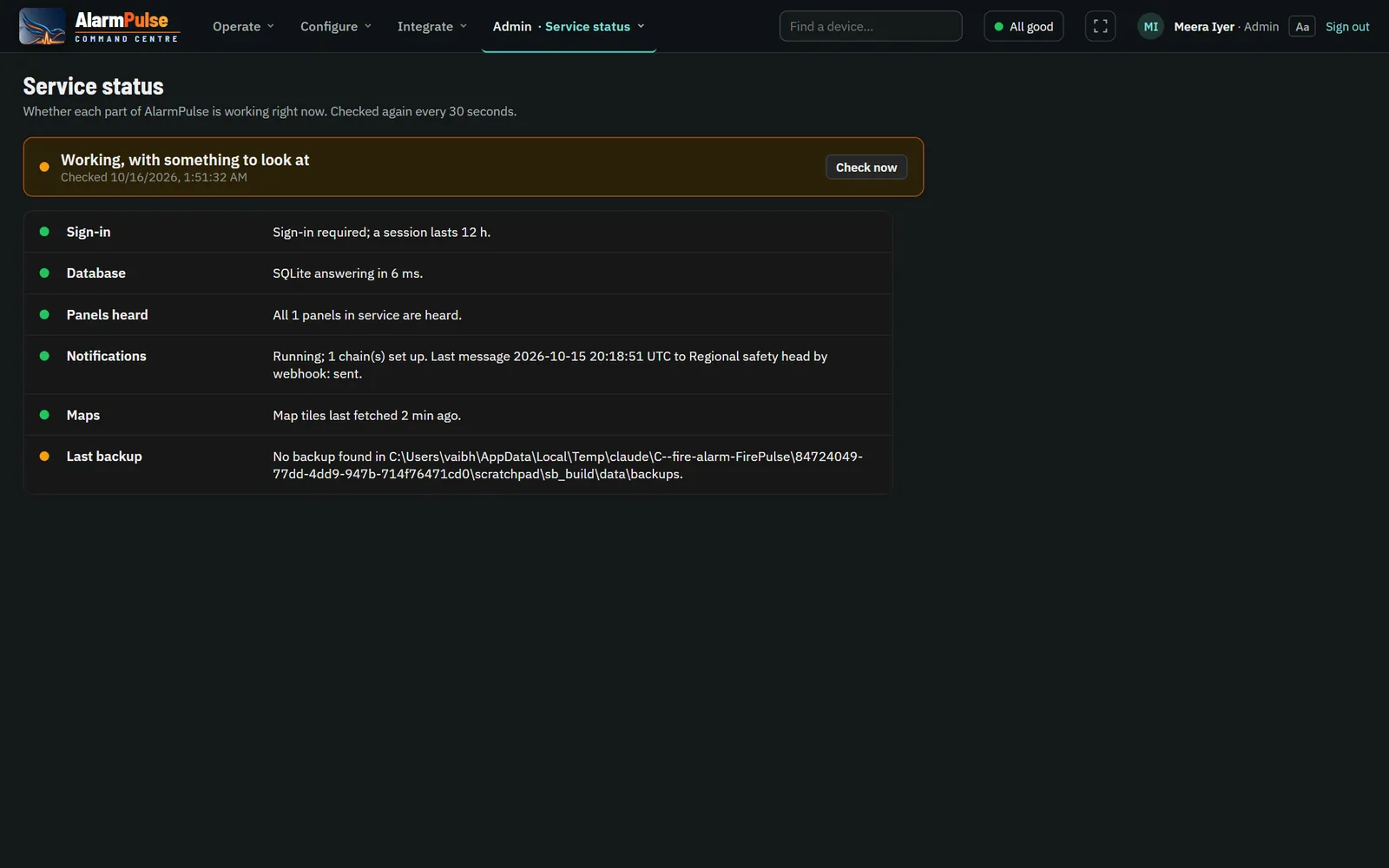Click the 'No backup found' path message
The image size is (1389, 868).
(x=568, y=464)
